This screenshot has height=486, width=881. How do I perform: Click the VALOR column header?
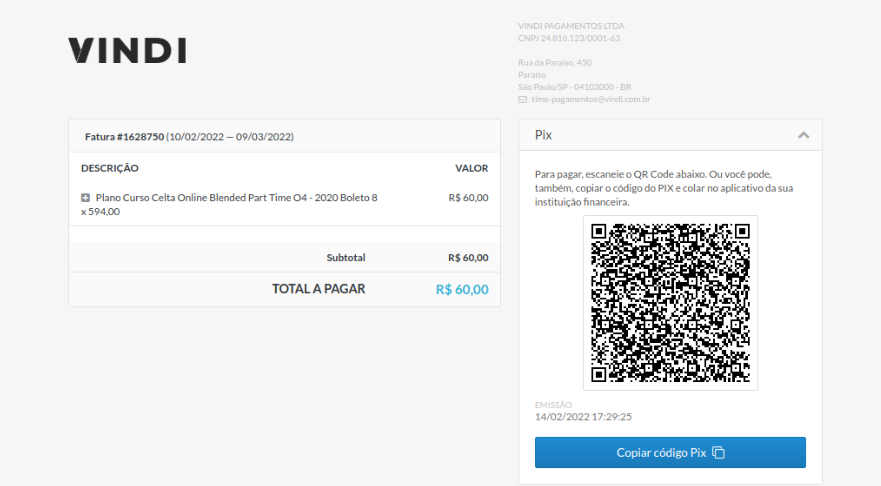[x=471, y=168]
